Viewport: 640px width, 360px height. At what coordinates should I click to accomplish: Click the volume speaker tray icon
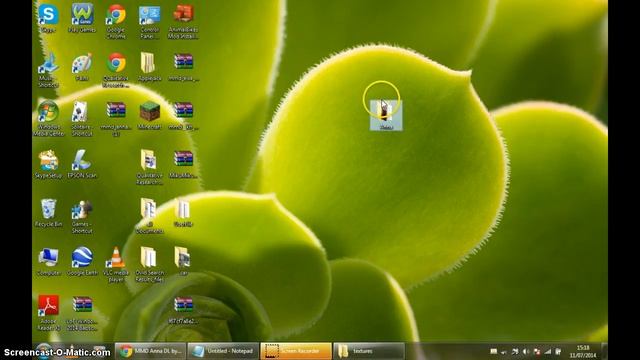coord(526,351)
